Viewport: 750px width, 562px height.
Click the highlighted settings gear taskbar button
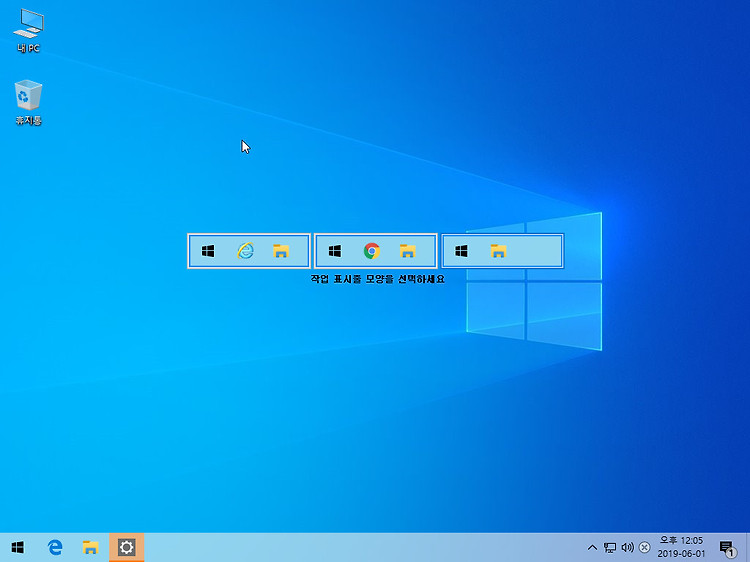(126, 547)
